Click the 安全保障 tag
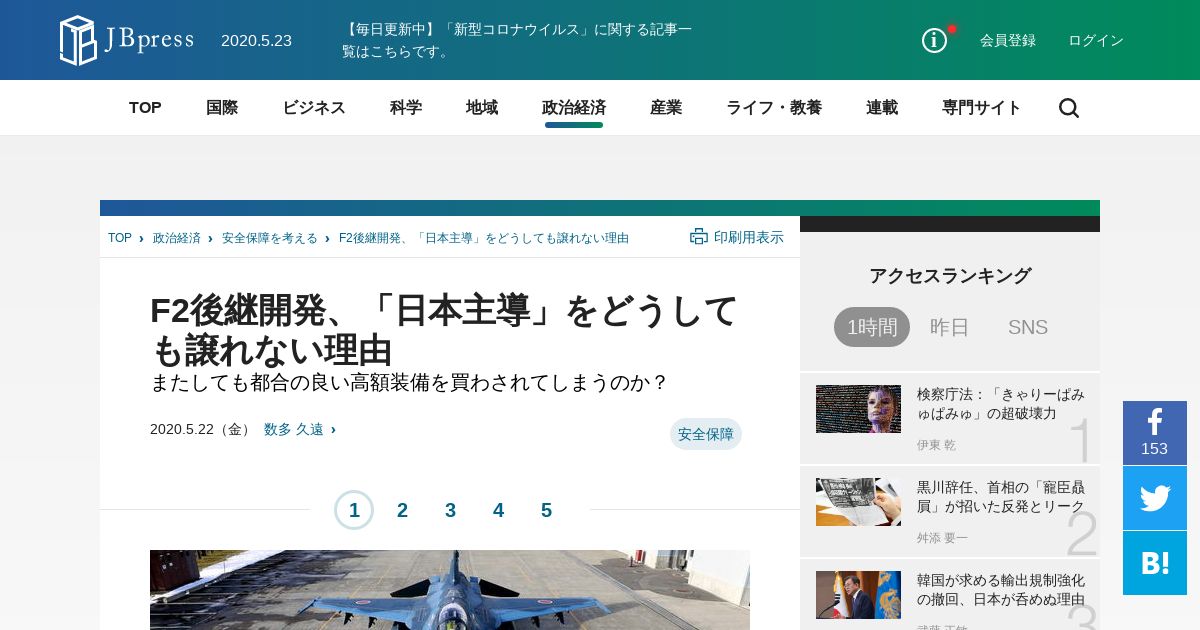This screenshot has height=630, width=1200. 706,434
